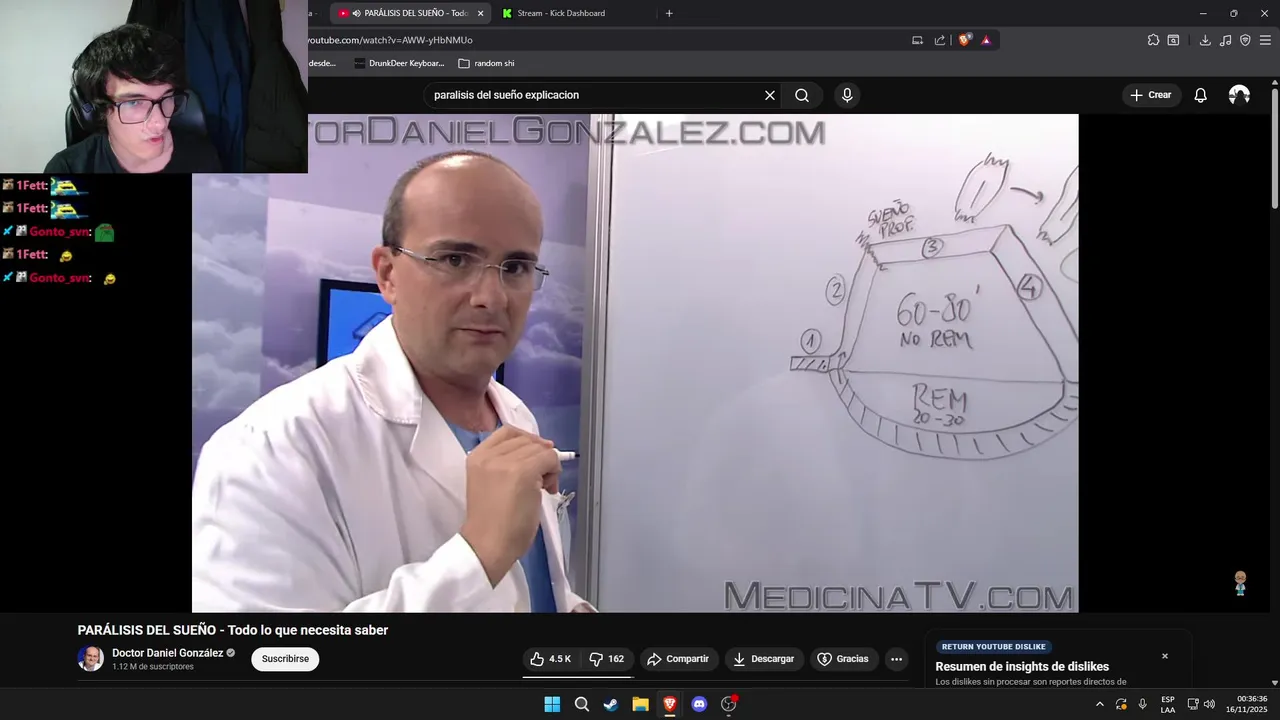This screenshot has width=1280, height=720.
Task: Click the cast/picture-in-picture icon in address bar
Action: pos(917,40)
